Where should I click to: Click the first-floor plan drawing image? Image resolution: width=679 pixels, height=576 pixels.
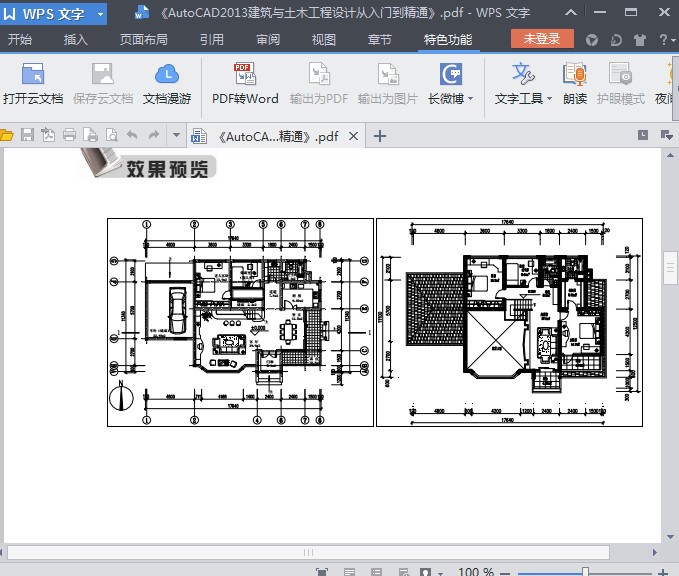[240, 322]
